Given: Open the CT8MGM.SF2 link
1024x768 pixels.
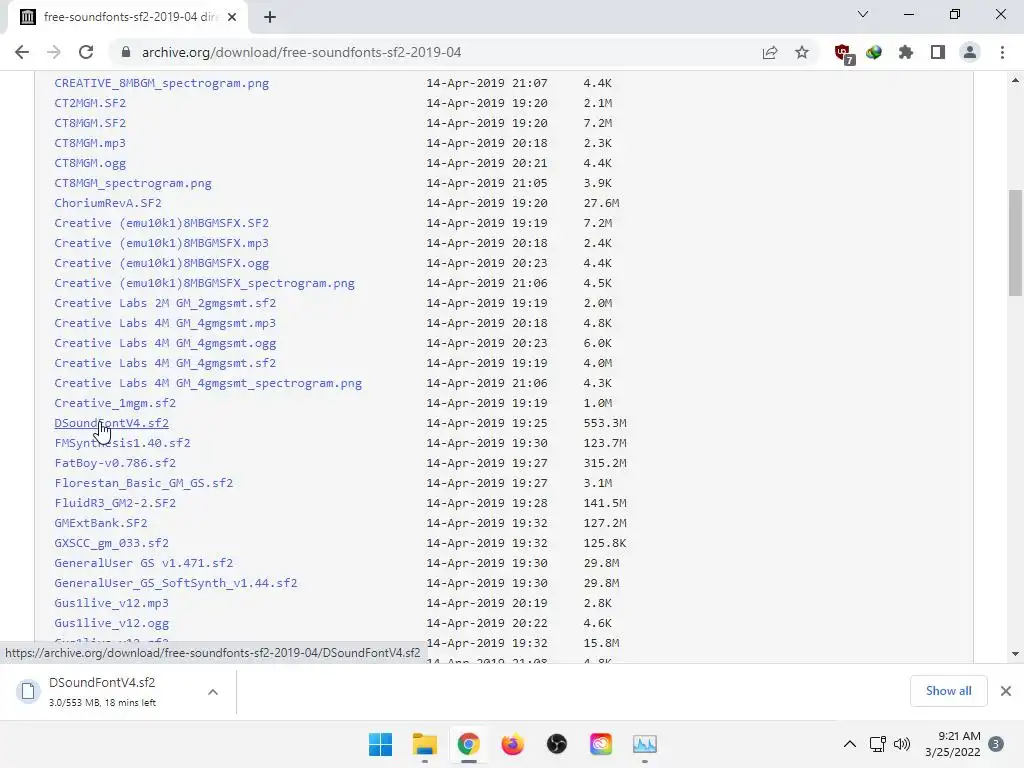Looking at the screenshot, I should click(90, 123).
